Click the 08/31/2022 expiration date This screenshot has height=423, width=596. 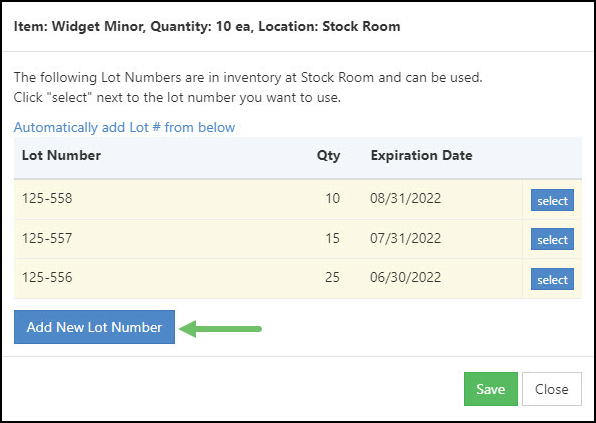coord(406,198)
